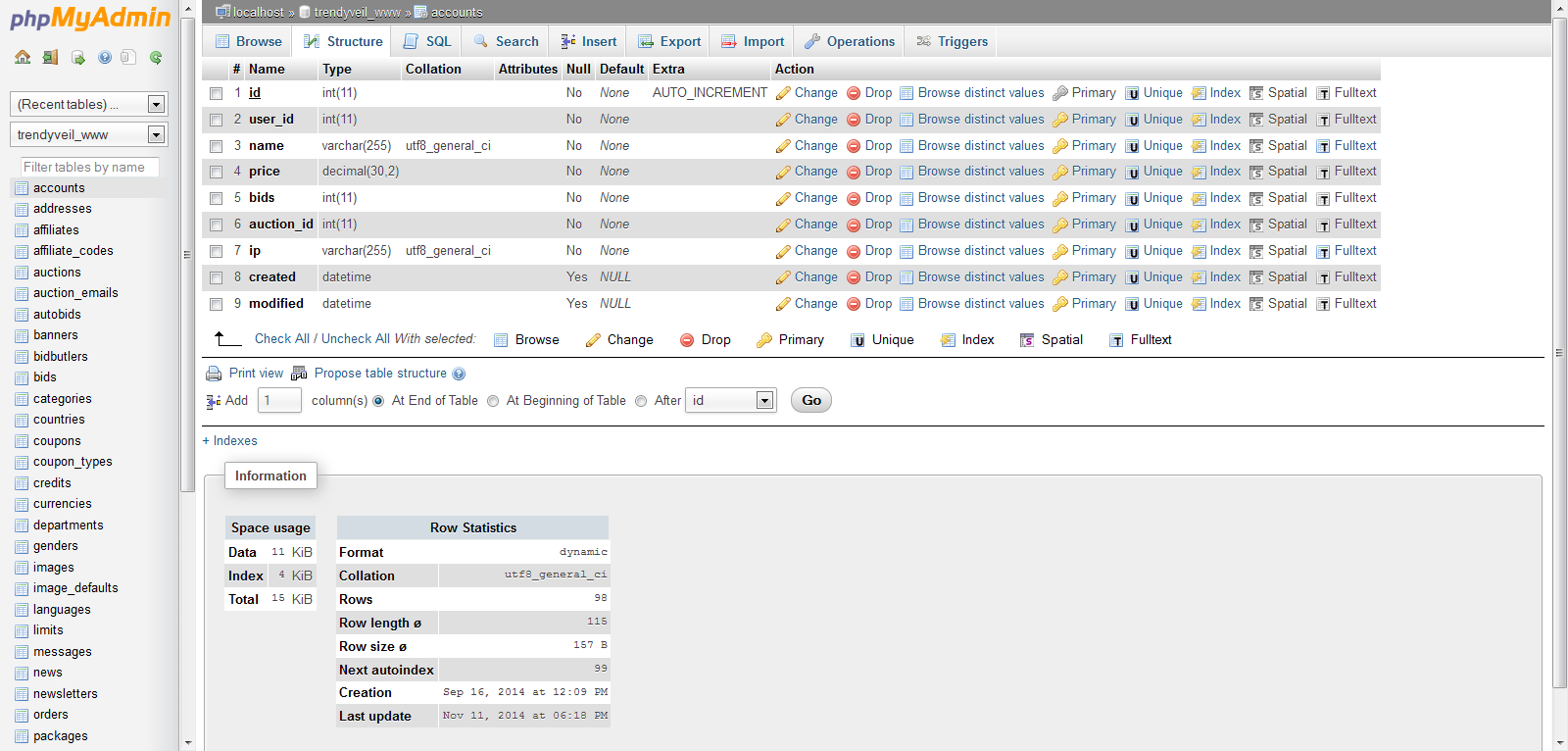The height and width of the screenshot is (751, 1568).
Task: Open the coupons table in sidebar
Action: (x=57, y=441)
